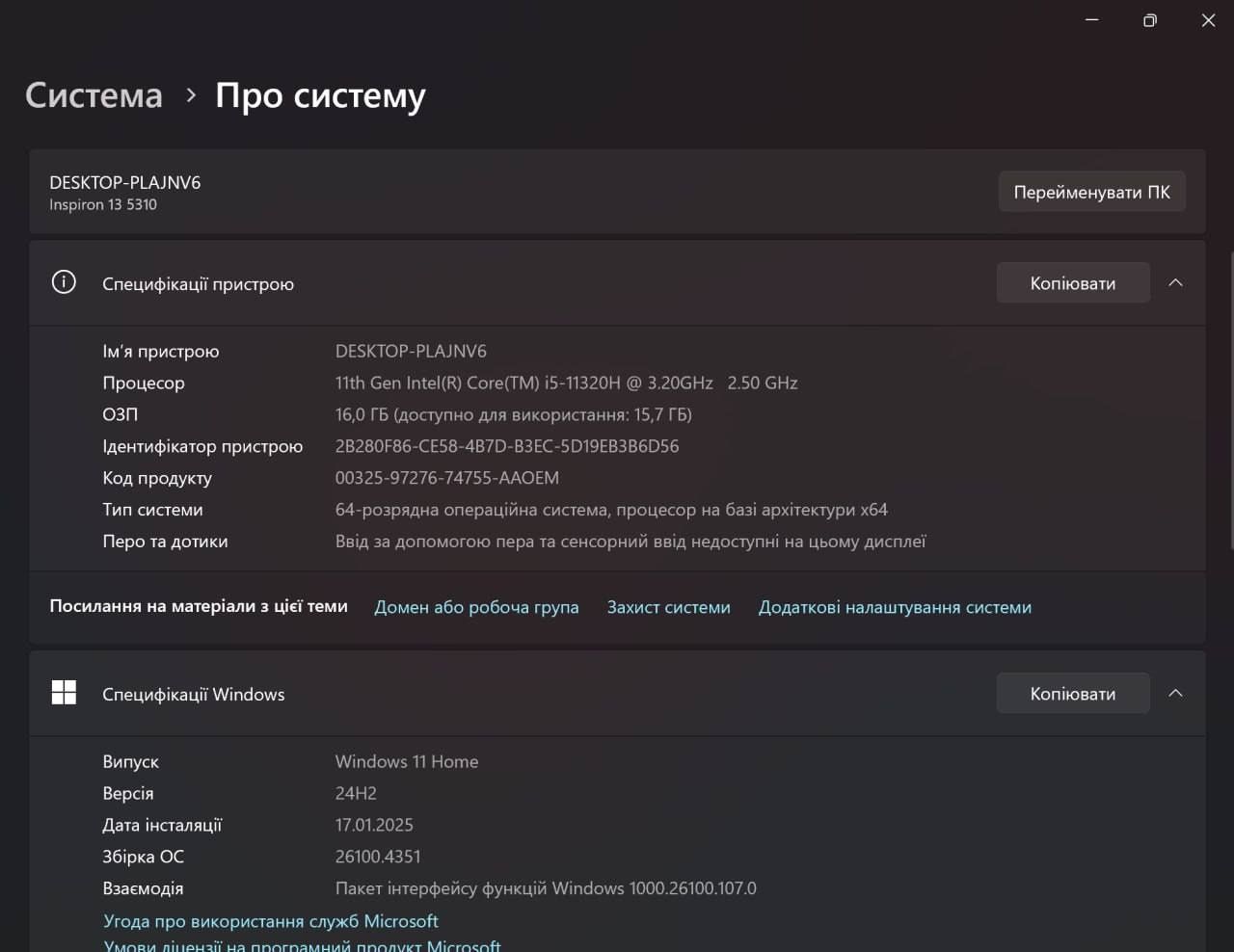The image size is (1234, 952).
Task: Click the Дата інсталяції label
Action: 162,825
